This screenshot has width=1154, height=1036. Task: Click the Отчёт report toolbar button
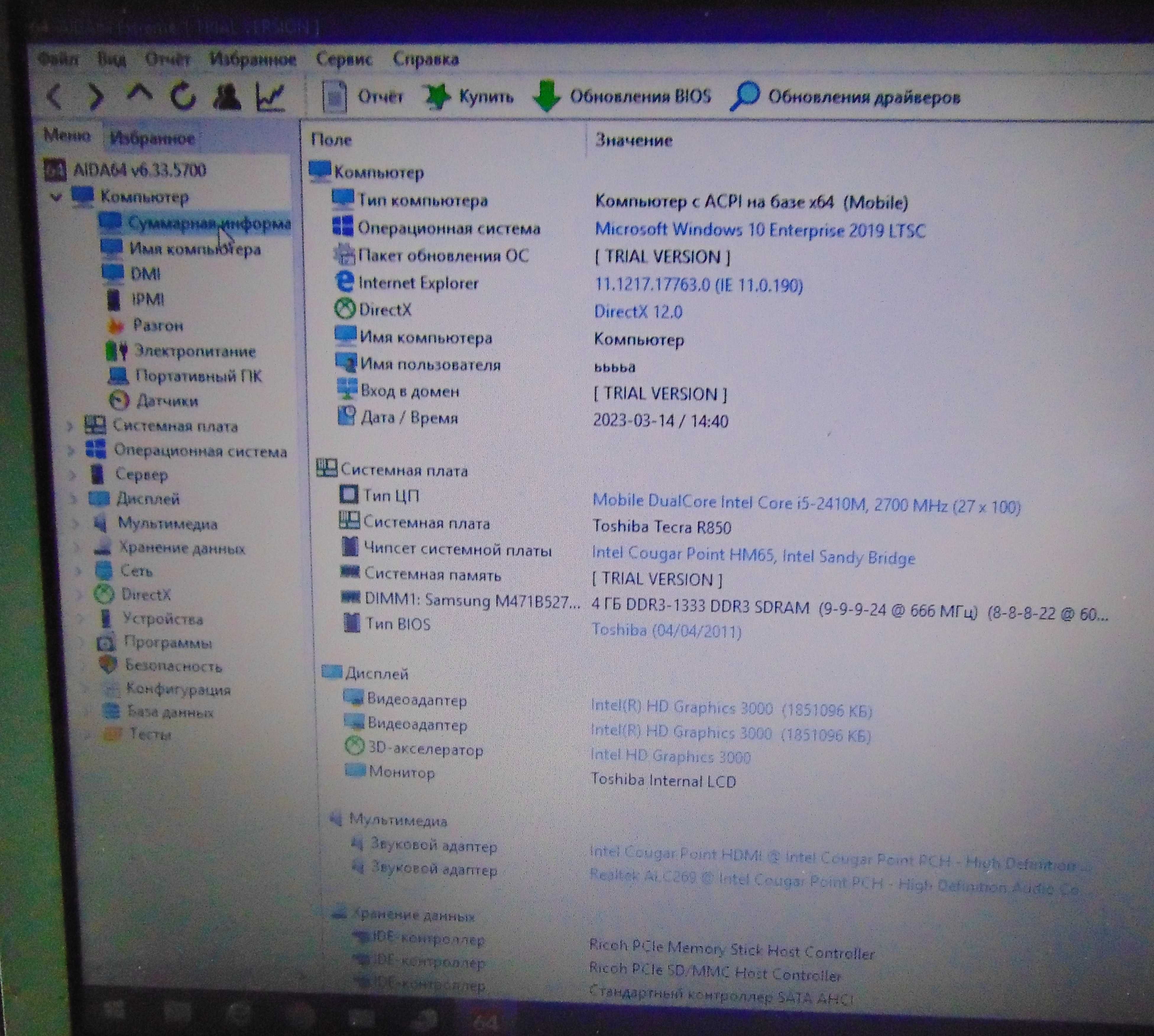363,97
